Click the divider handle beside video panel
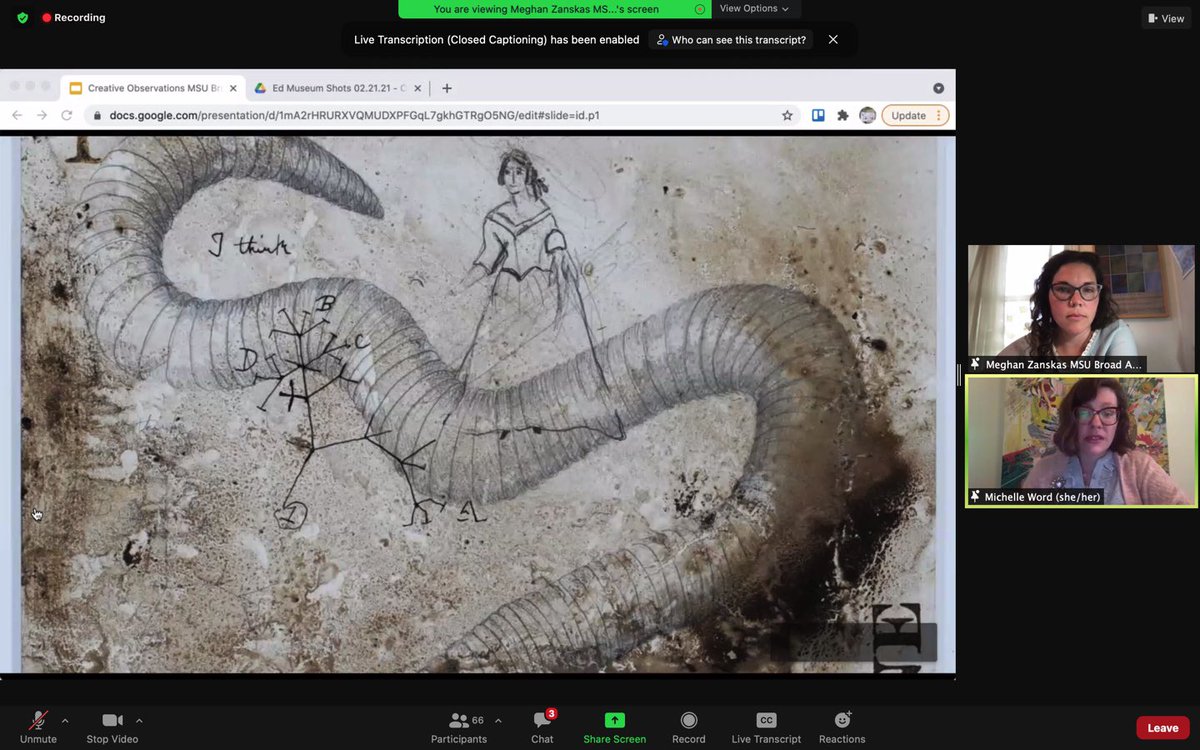This screenshot has height=750, width=1200. click(x=959, y=375)
